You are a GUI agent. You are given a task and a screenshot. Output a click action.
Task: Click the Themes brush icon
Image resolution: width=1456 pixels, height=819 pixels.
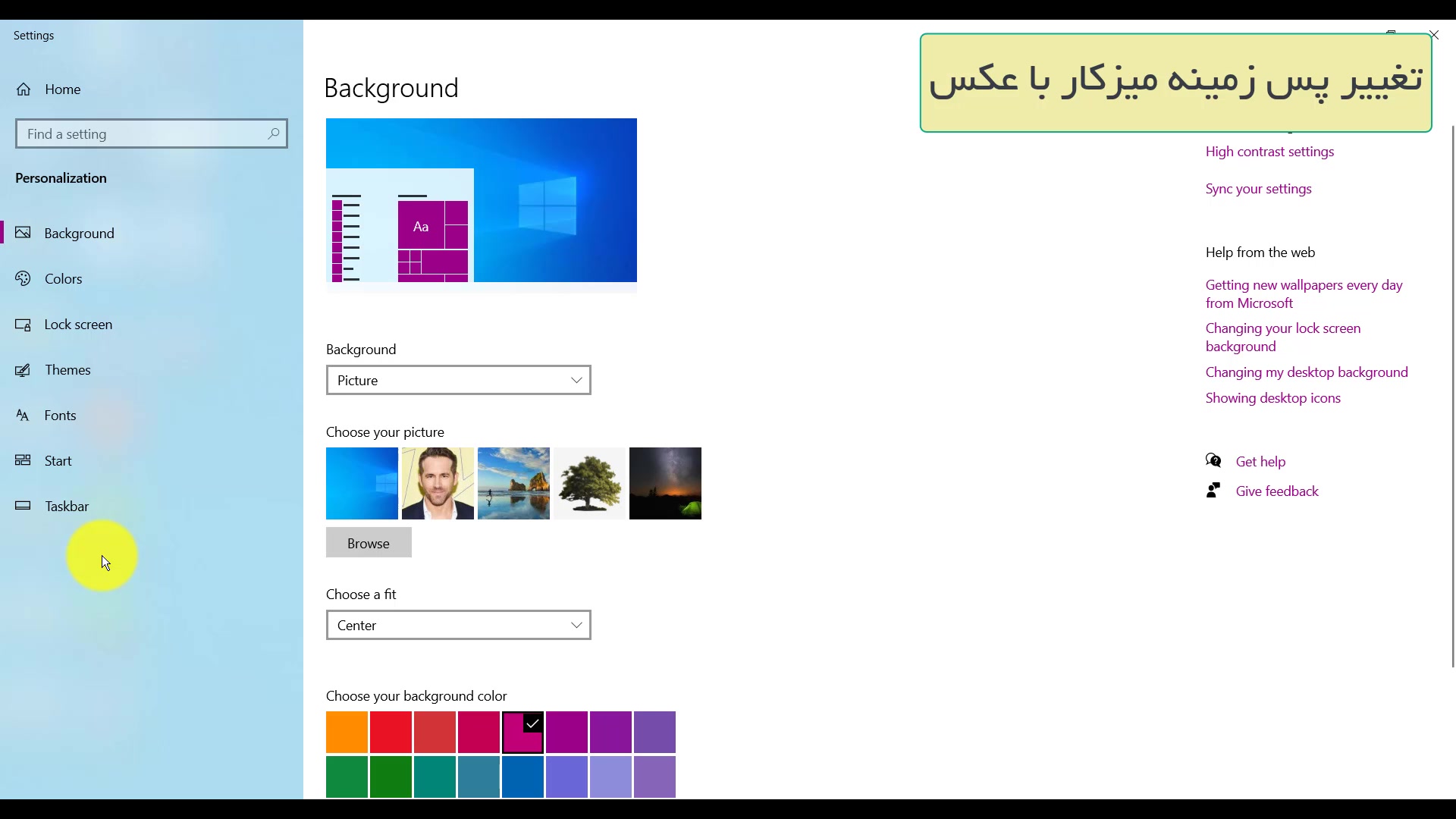tap(24, 370)
